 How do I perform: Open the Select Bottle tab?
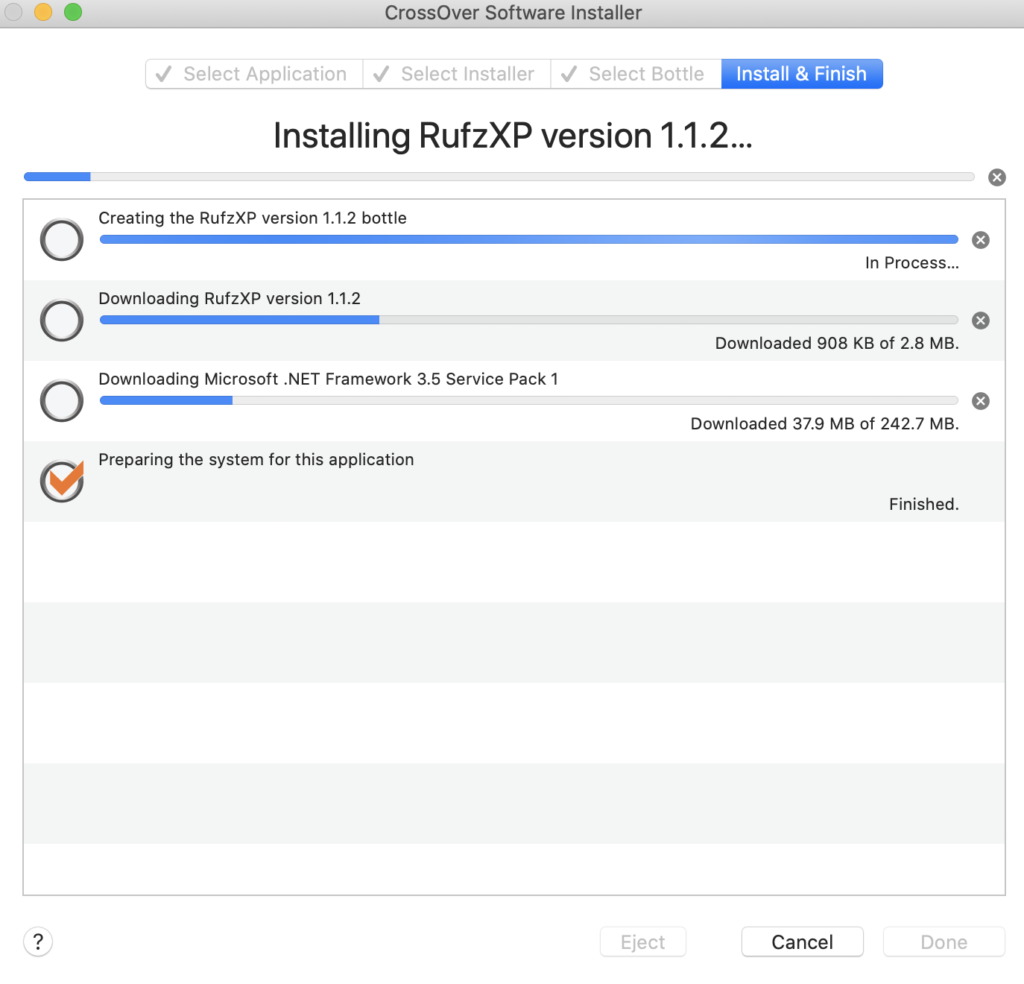coord(636,74)
